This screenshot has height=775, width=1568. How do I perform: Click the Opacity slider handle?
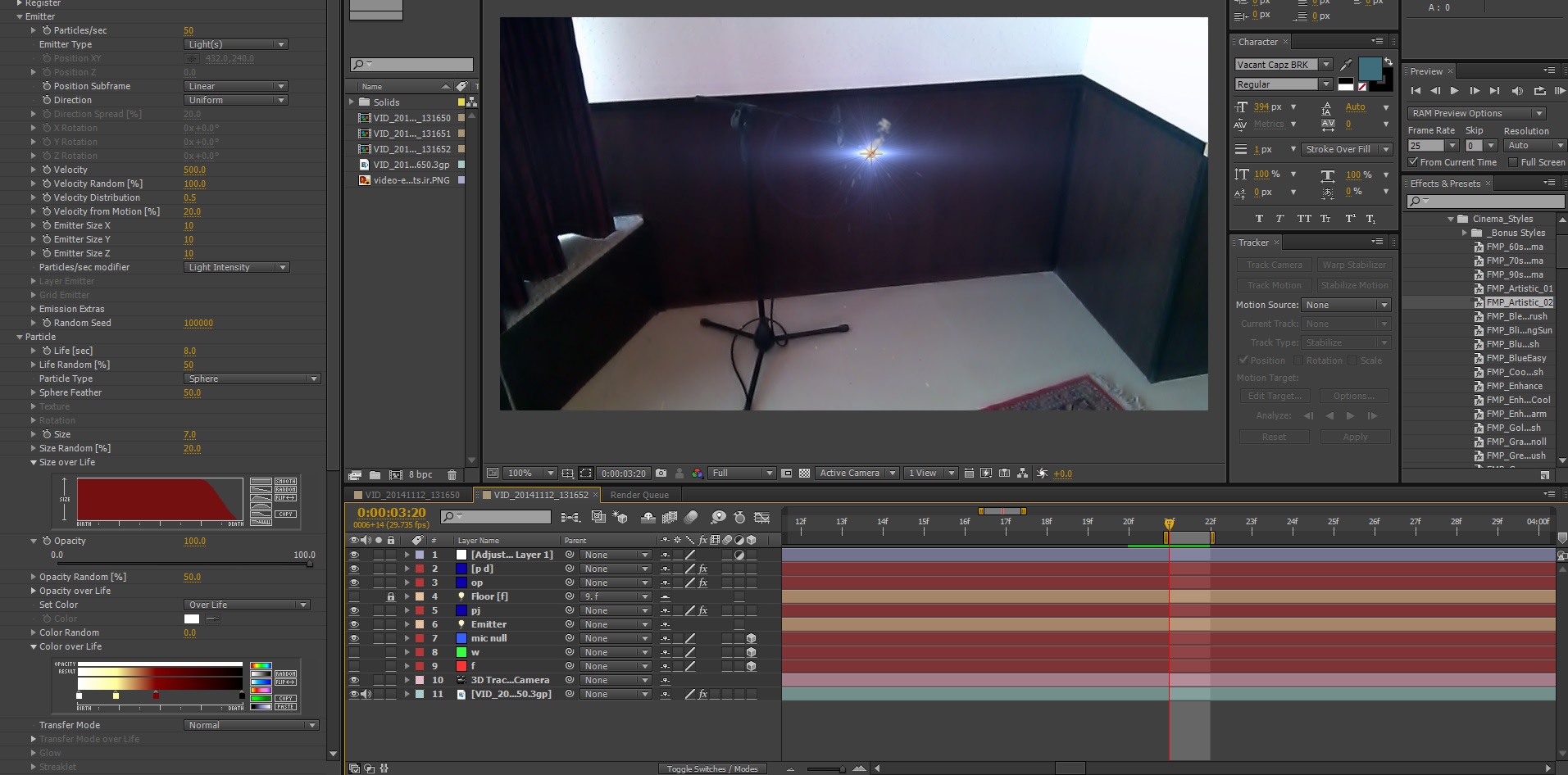(310, 564)
